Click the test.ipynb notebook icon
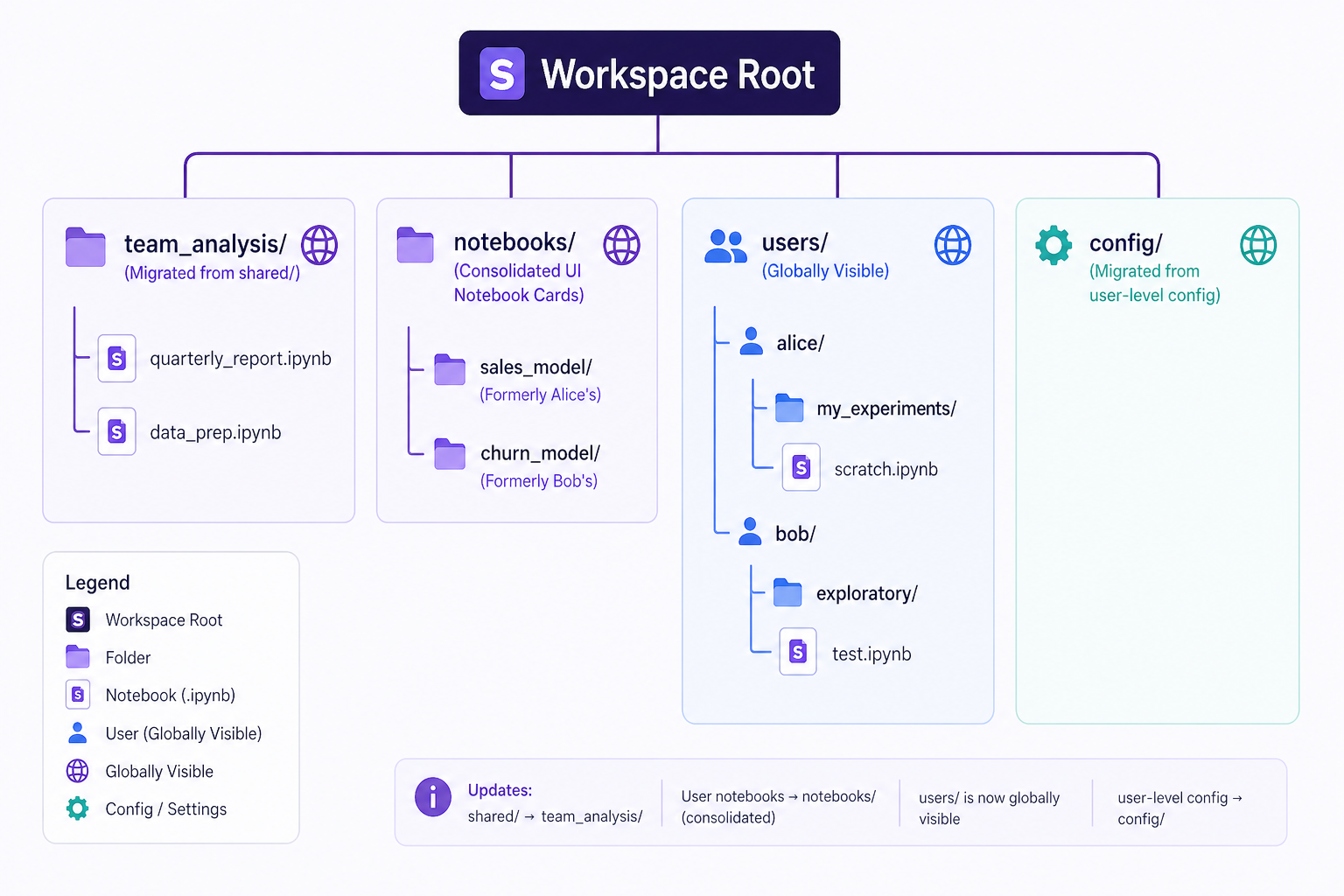This screenshot has height=896, width=1344. (798, 652)
